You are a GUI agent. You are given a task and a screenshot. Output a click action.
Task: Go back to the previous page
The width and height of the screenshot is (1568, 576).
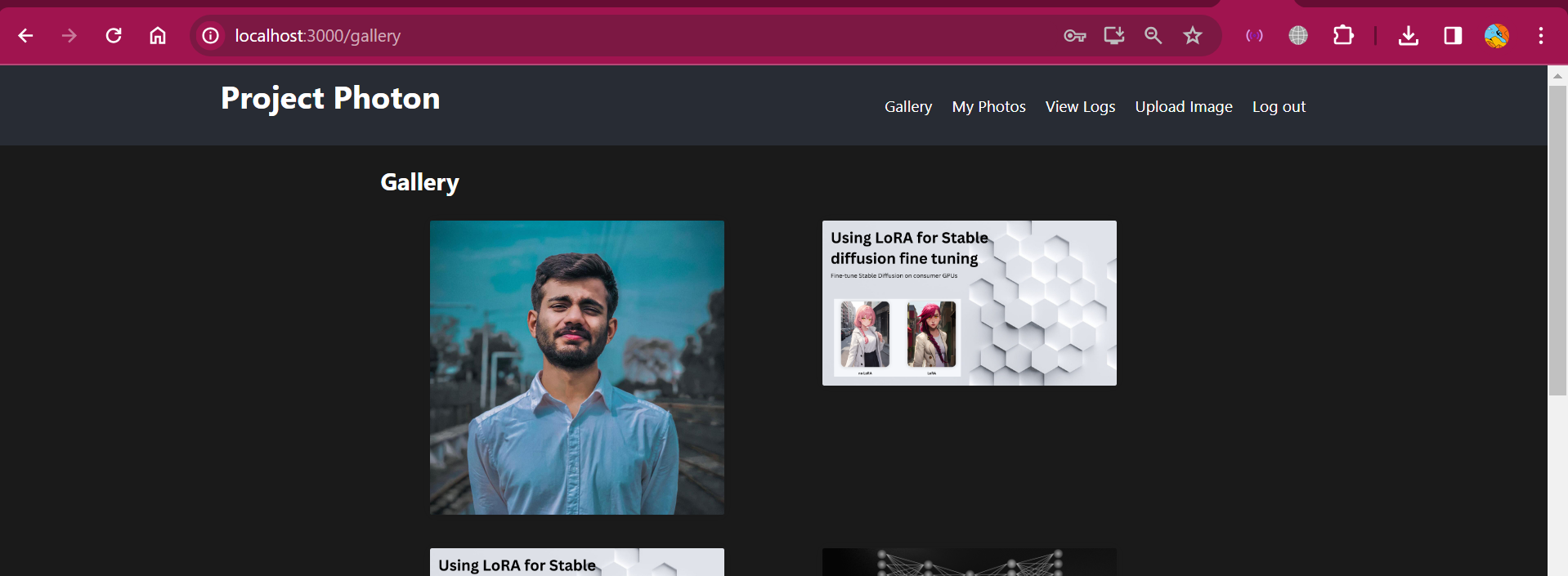pos(25,36)
